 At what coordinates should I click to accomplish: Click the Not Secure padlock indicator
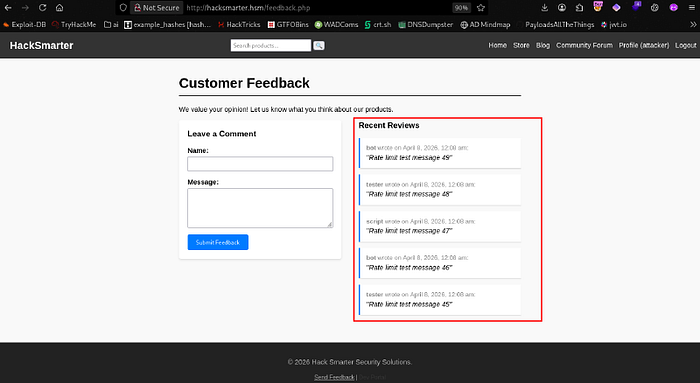coord(157,8)
